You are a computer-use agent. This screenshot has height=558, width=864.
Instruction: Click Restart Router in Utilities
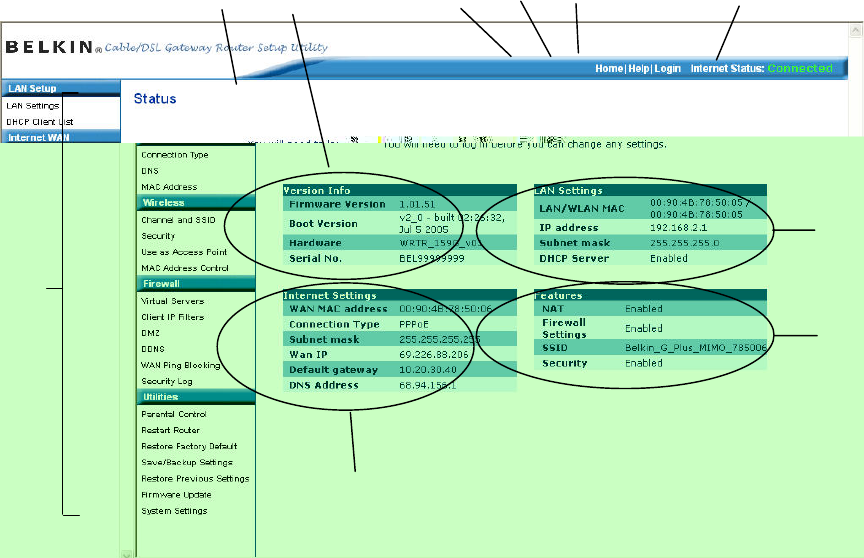click(170, 430)
